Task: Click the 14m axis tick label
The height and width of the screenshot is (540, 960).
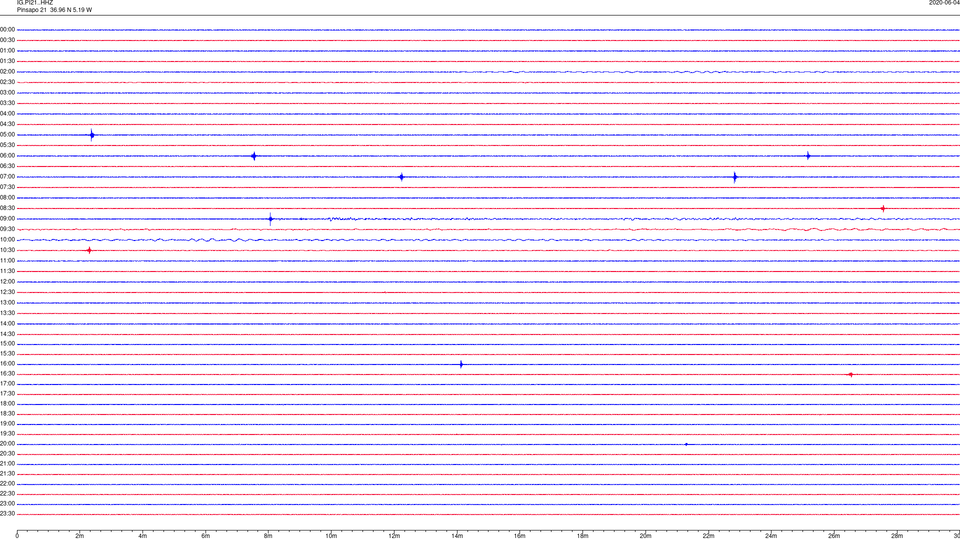Action: (457, 536)
